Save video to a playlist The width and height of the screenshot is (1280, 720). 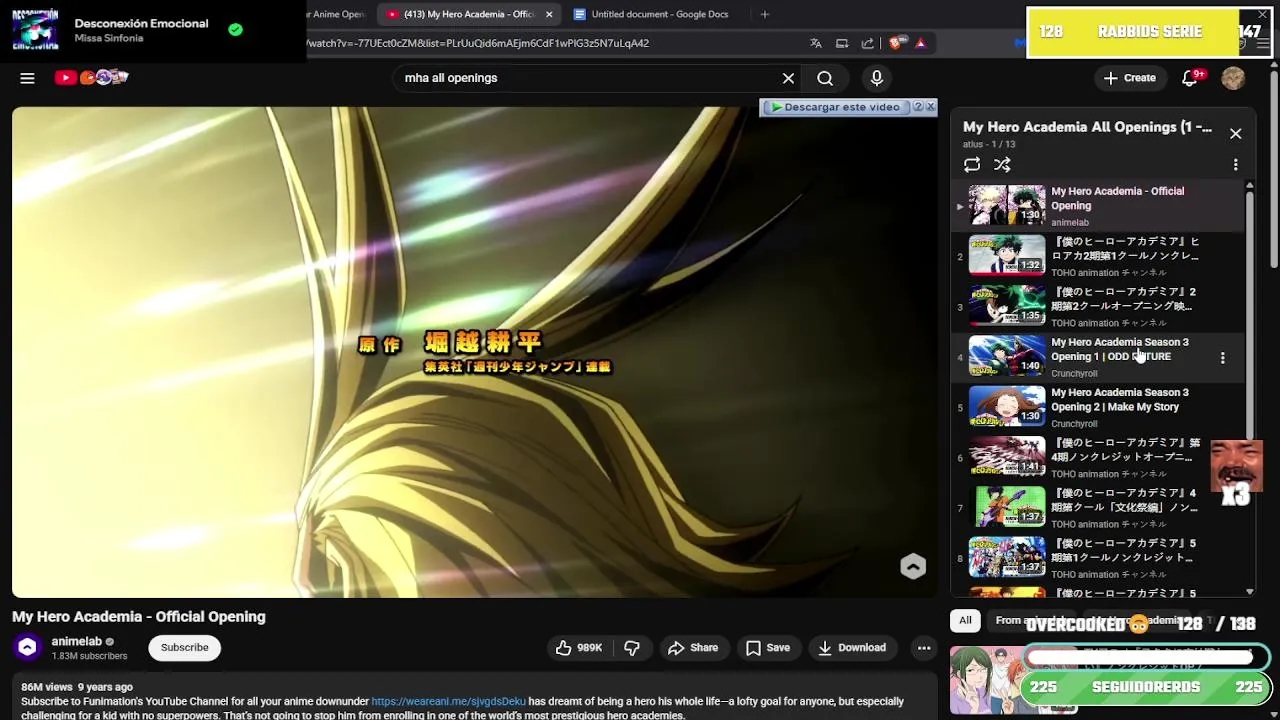point(768,648)
